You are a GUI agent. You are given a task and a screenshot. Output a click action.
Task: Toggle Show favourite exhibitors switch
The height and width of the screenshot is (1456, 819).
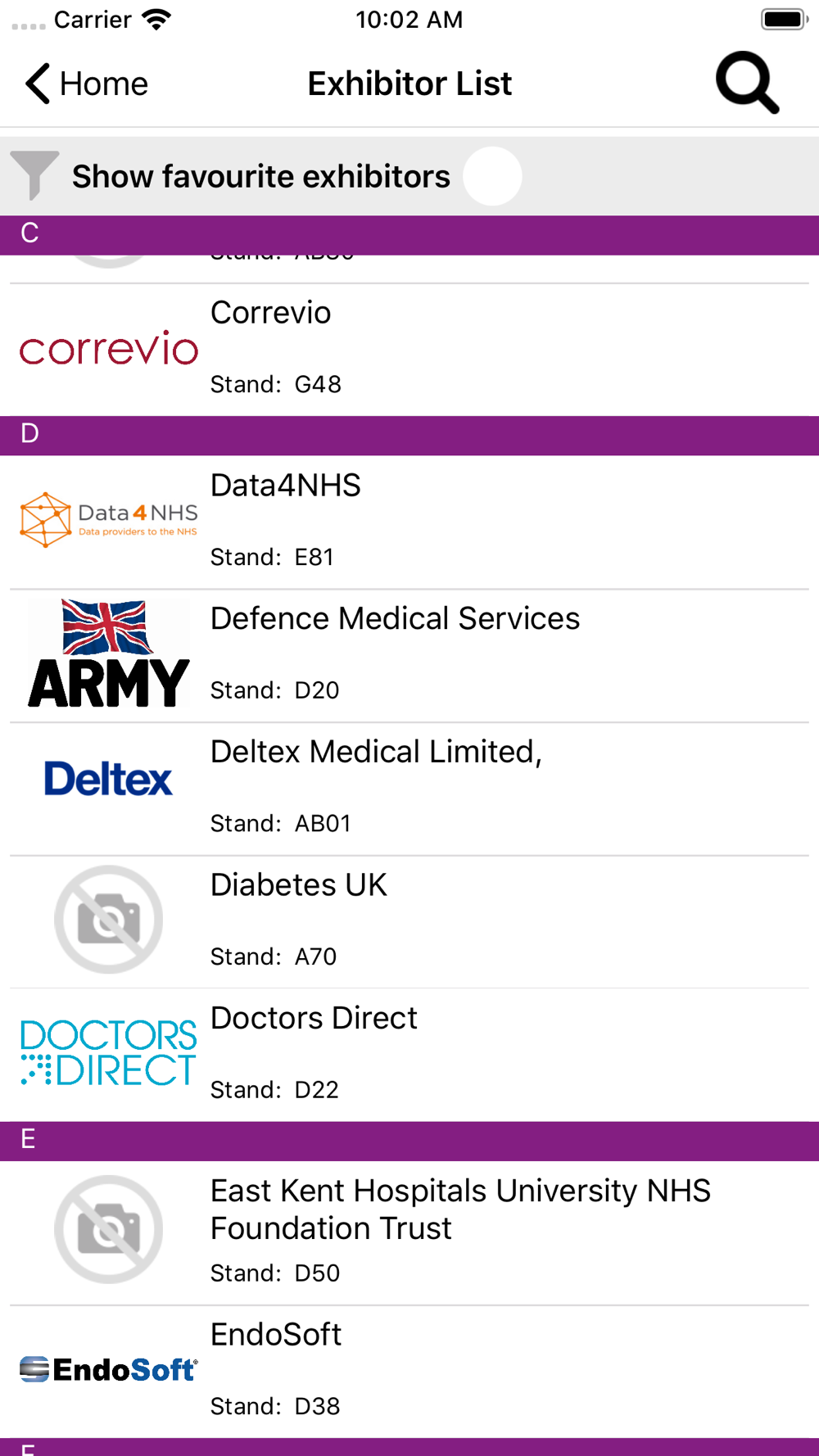point(492,176)
